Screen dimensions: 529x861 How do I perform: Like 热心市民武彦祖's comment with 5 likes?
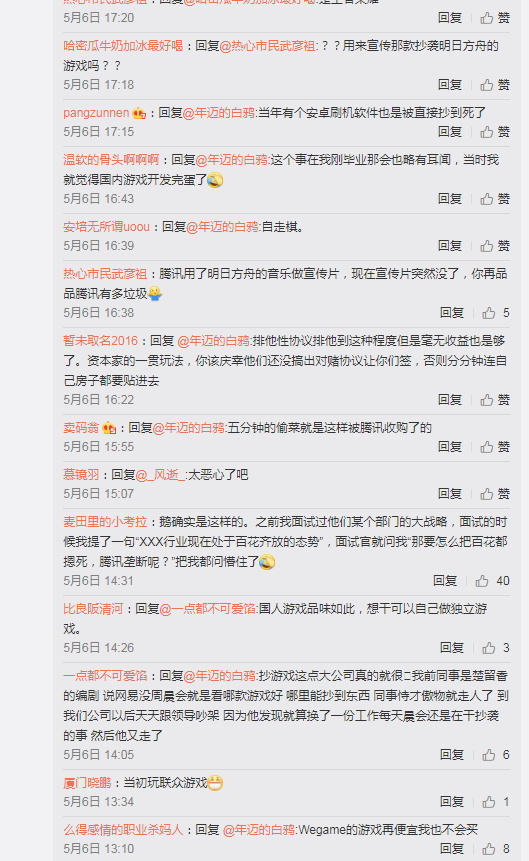pyautogui.click(x=496, y=312)
